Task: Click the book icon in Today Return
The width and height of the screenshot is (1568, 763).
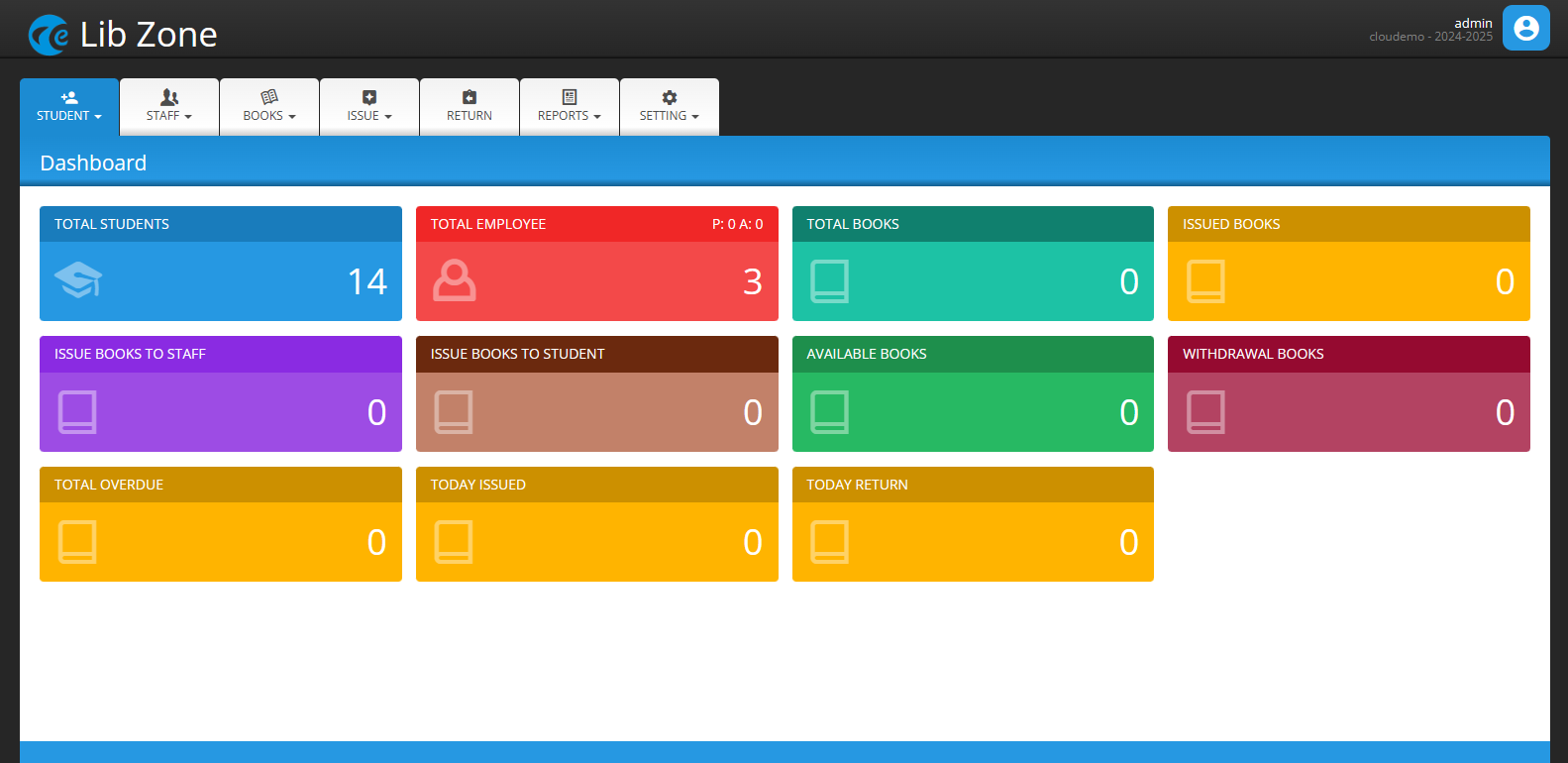Action: click(x=830, y=542)
